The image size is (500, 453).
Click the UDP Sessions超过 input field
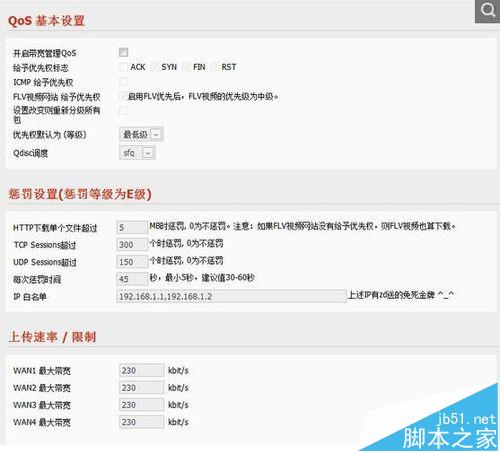pyautogui.click(x=132, y=262)
